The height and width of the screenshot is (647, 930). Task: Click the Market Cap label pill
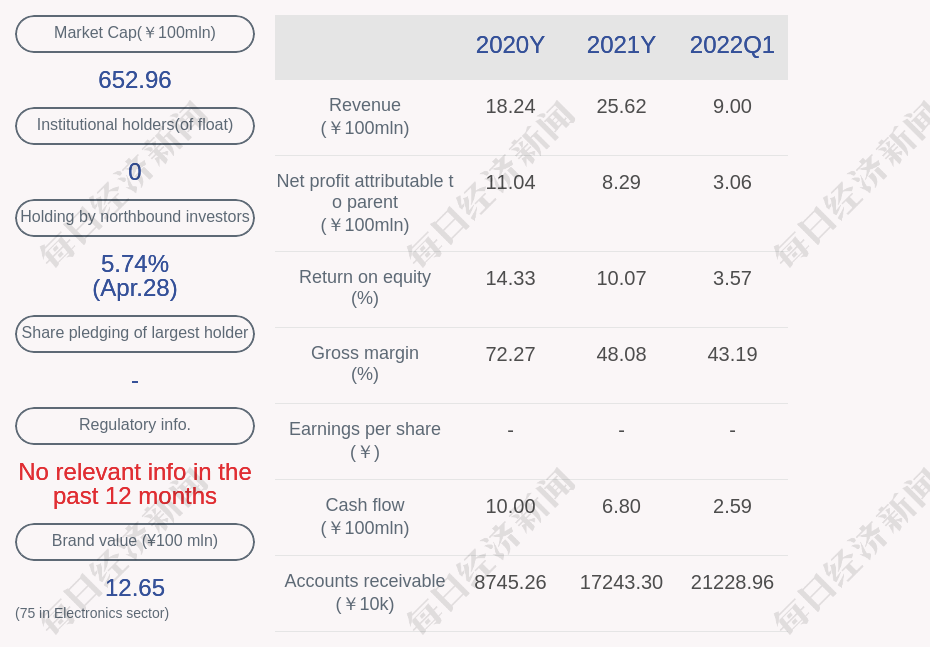pos(134,33)
